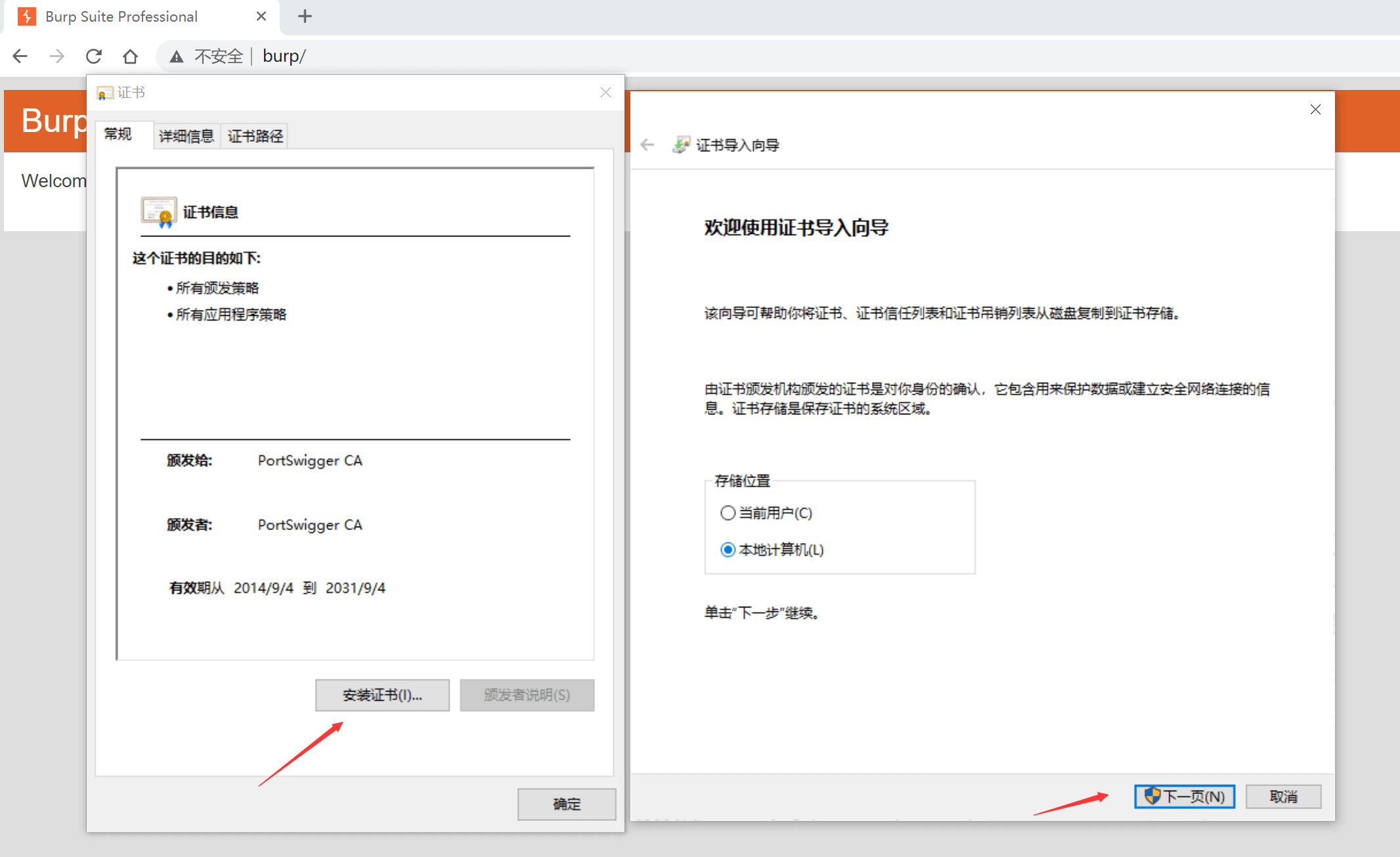Click 确定 in the certificate dialog

point(567,804)
